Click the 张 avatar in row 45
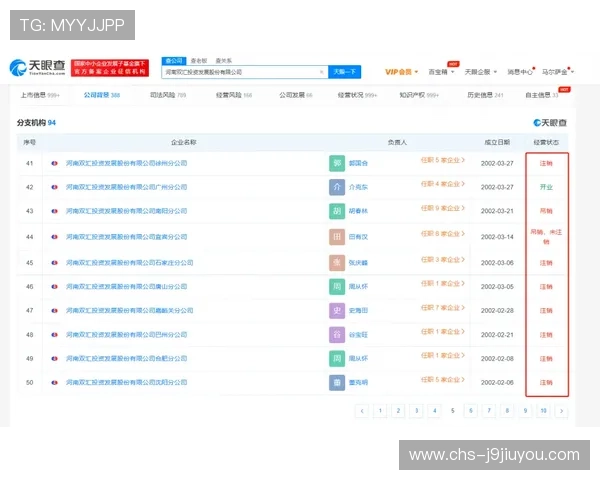The width and height of the screenshot is (600, 480). coord(337,263)
